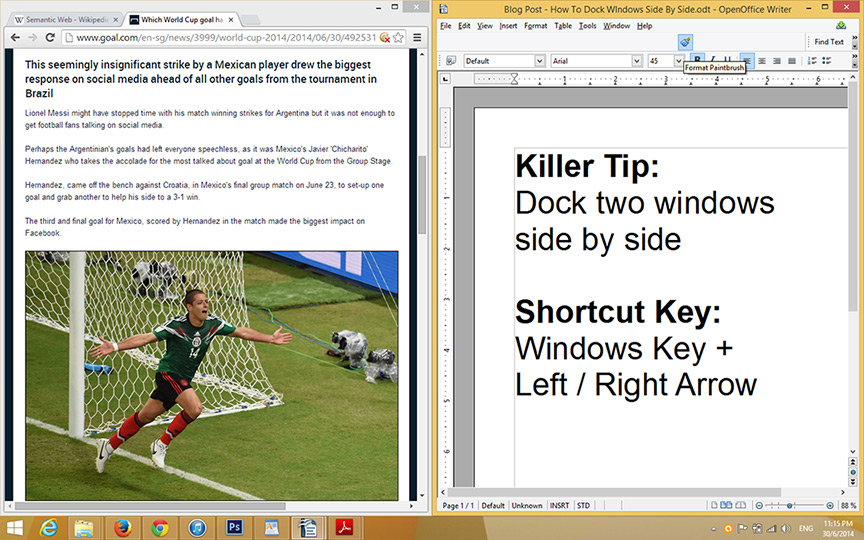Screen dimensions: 864x540
Task: Set Justified paragraph alignment
Action: point(791,61)
